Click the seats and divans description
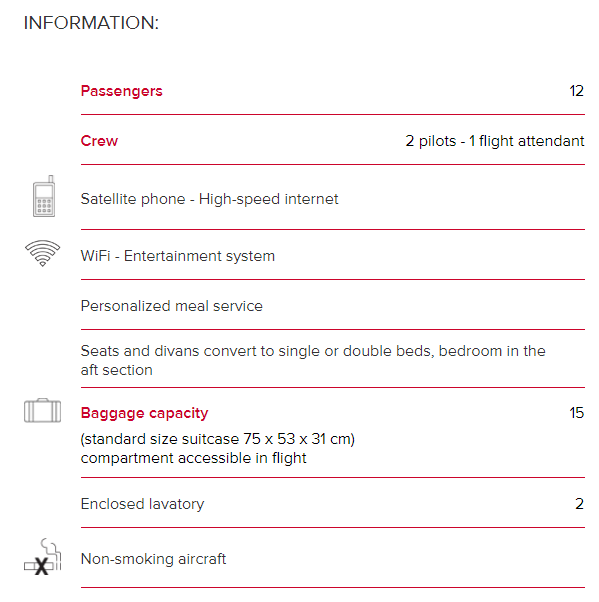This screenshot has height=602, width=599. [x=313, y=361]
